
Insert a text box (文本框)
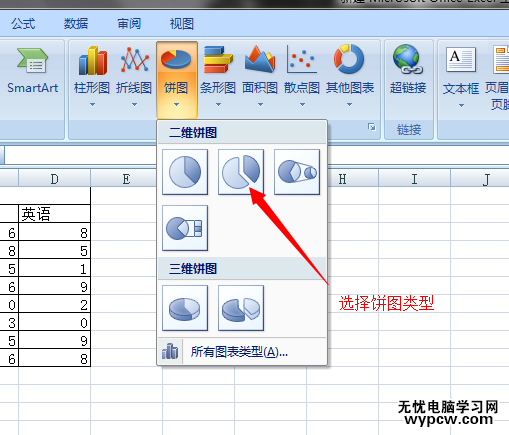click(x=461, y=77)
